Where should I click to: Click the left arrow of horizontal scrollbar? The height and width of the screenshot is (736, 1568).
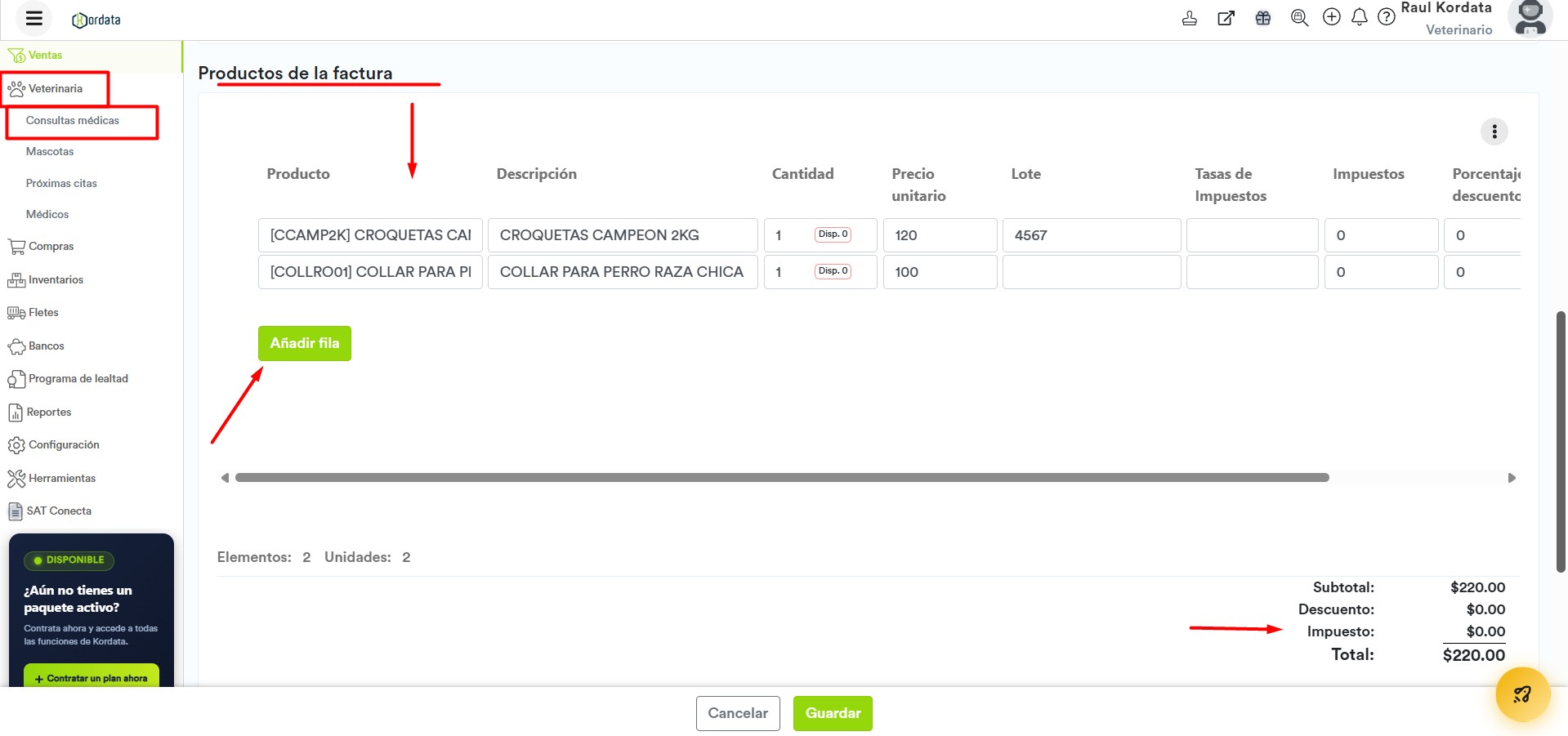click(x=225, y=478)
